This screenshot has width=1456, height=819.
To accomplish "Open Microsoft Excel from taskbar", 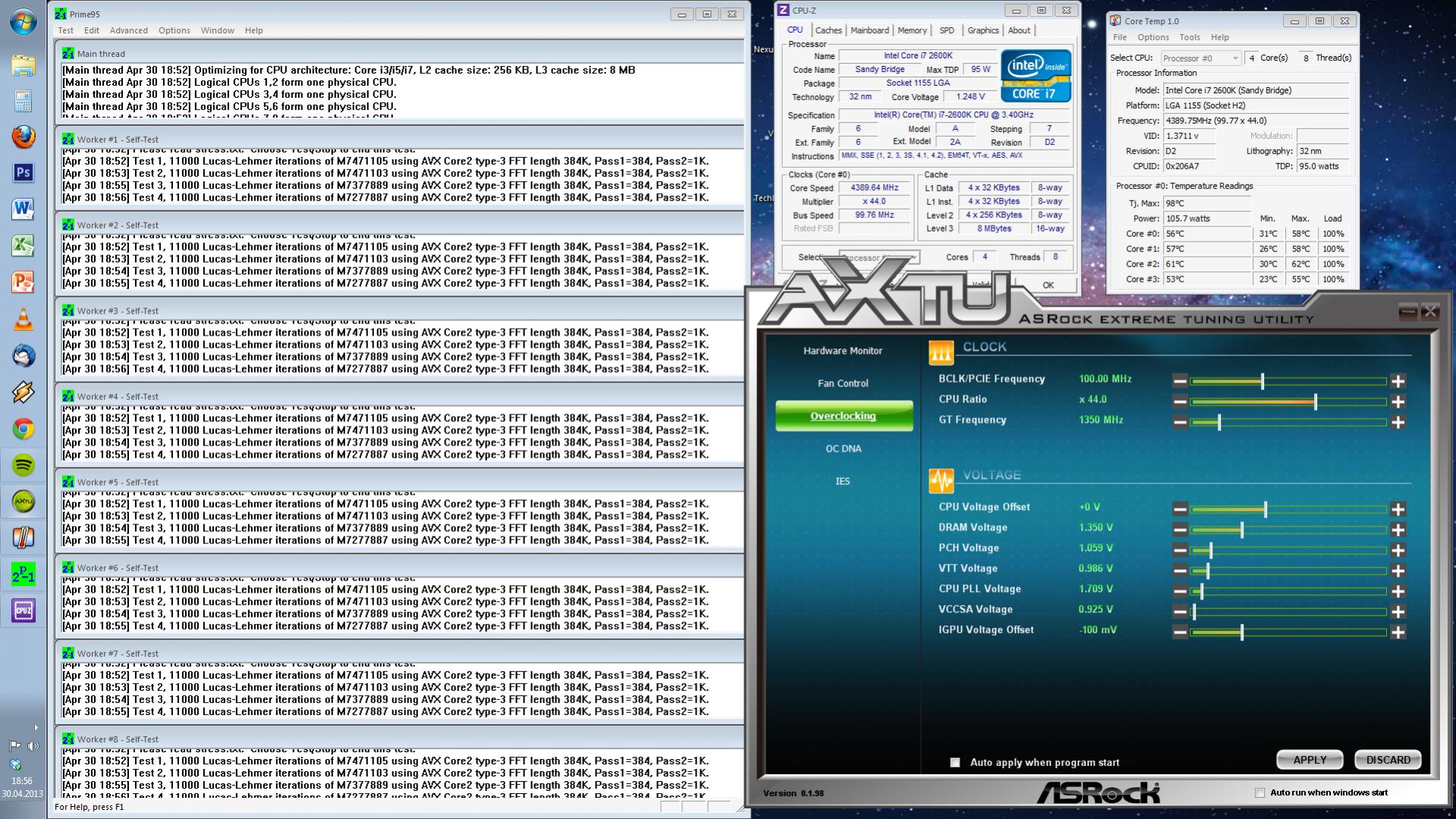I will [23, 245].
